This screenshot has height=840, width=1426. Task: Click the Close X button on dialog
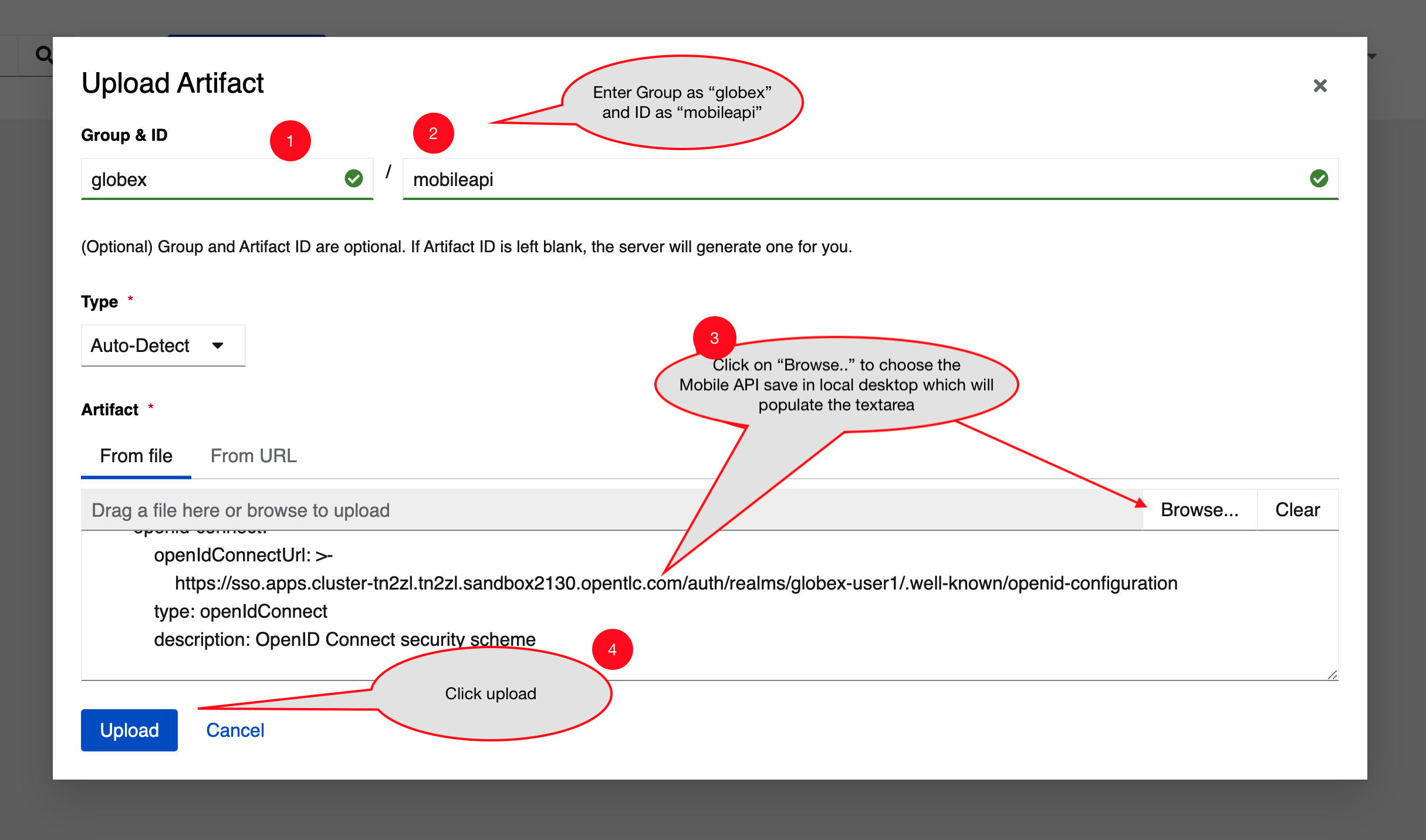pyautogui.click(x=1320, y=85)
